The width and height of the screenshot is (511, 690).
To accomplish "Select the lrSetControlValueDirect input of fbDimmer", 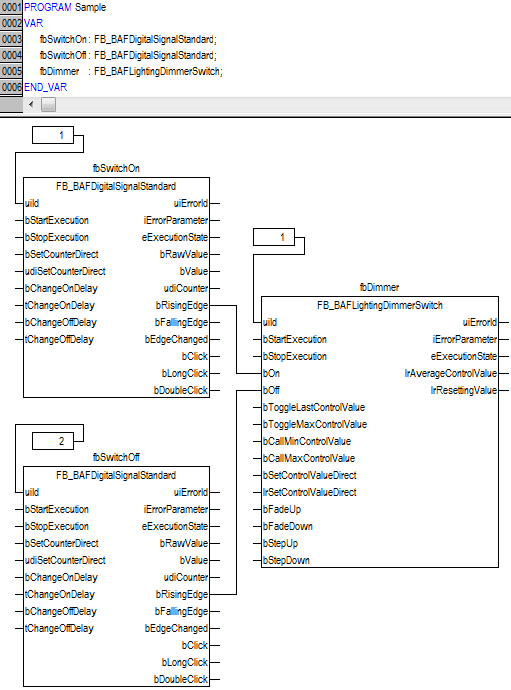I will pyautogui.click(x=310, y=492).
